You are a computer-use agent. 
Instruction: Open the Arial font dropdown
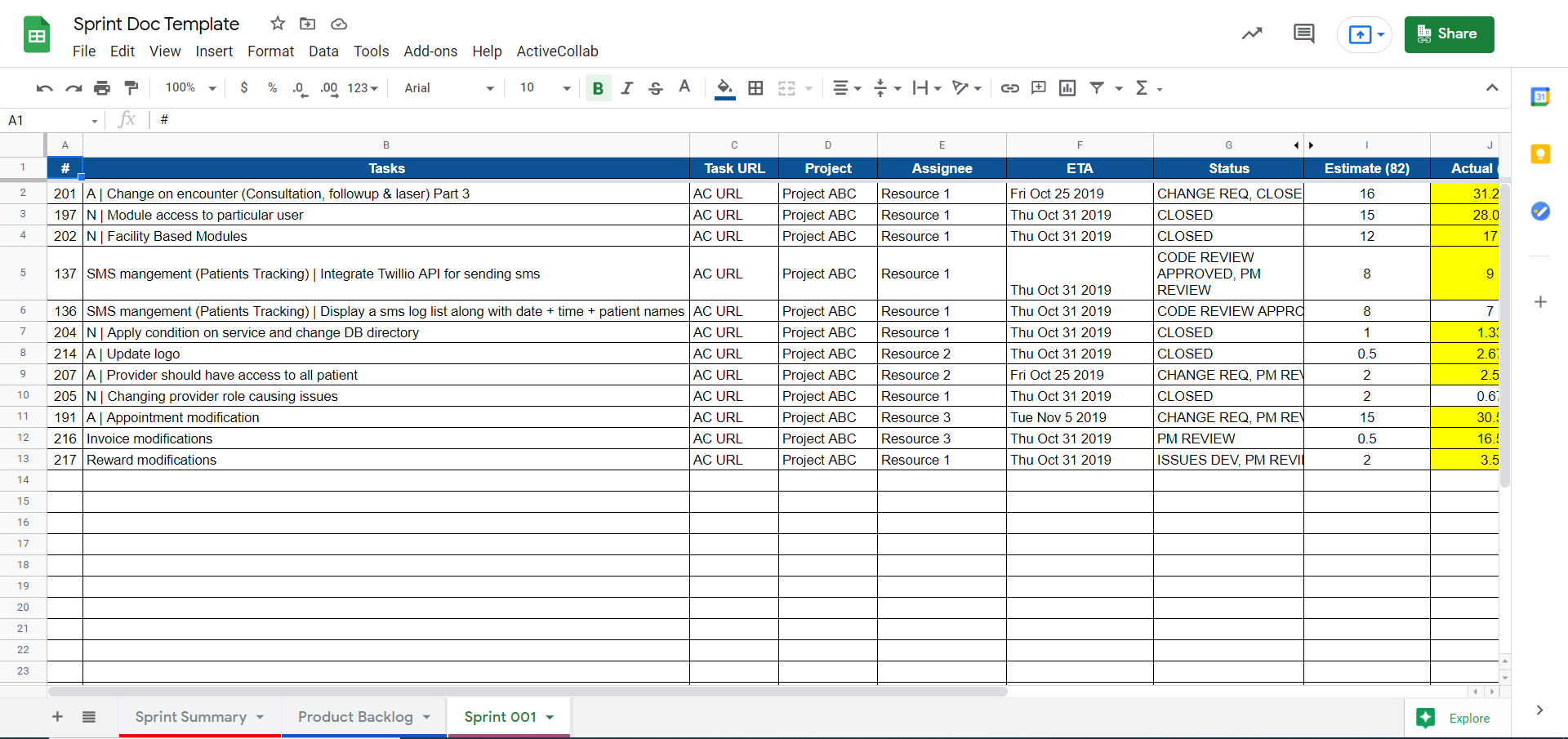[x=449, y=88]
